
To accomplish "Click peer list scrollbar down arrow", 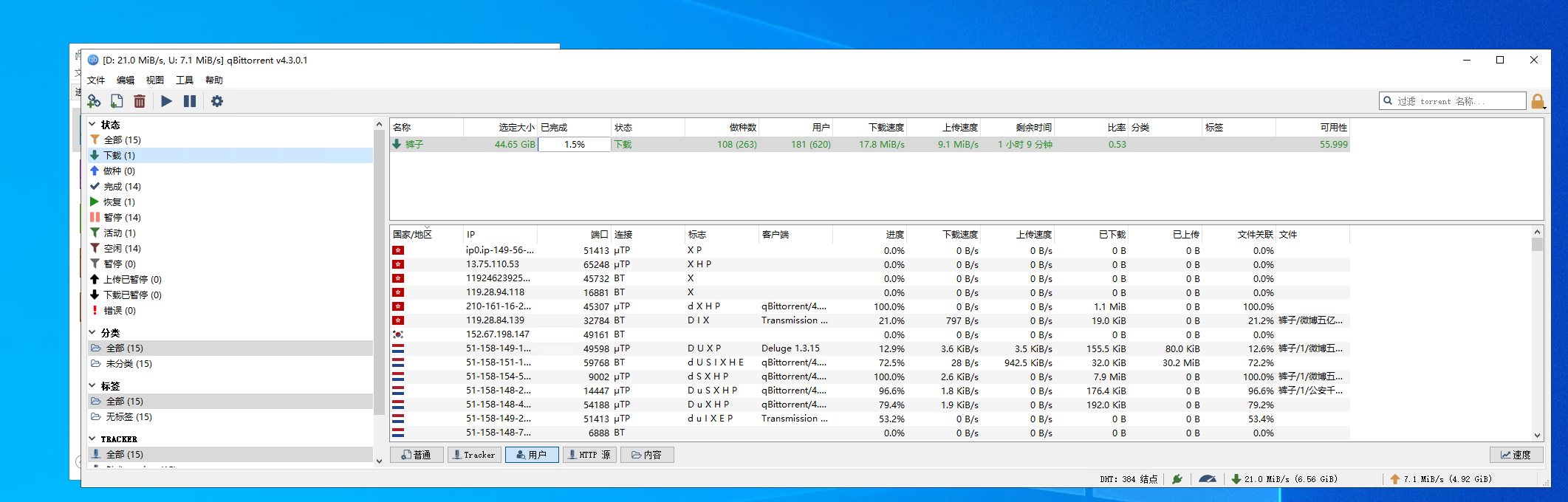I will [1537, 436].
